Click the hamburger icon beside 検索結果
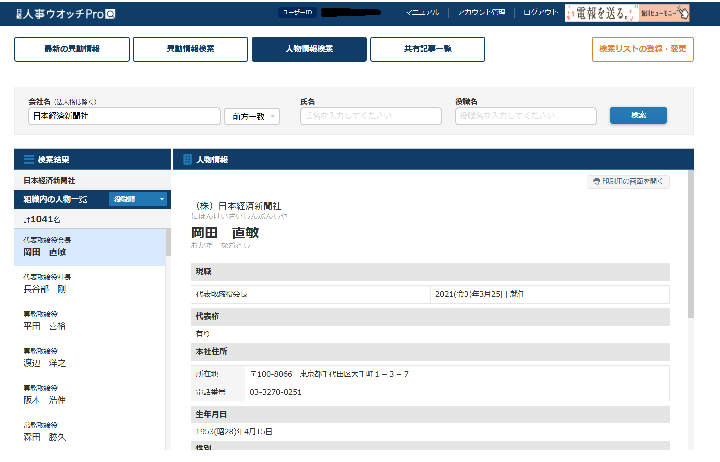Viewport: 720px width, 462px height. click(29, 159)
